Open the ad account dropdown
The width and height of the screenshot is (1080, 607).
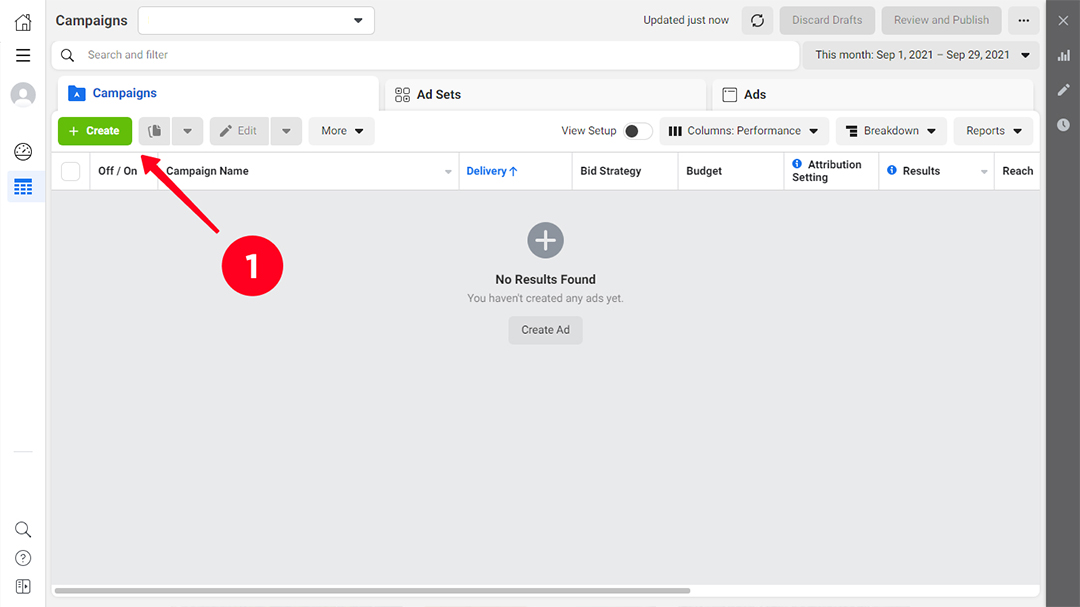[256, 21]
